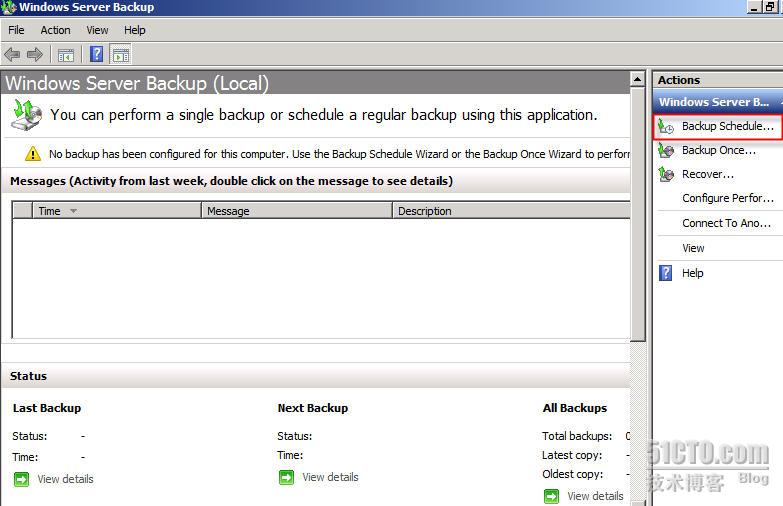This screenshot has height=506, width=783.
Task: Click the Latest copy: label
Action: (572, 455)
